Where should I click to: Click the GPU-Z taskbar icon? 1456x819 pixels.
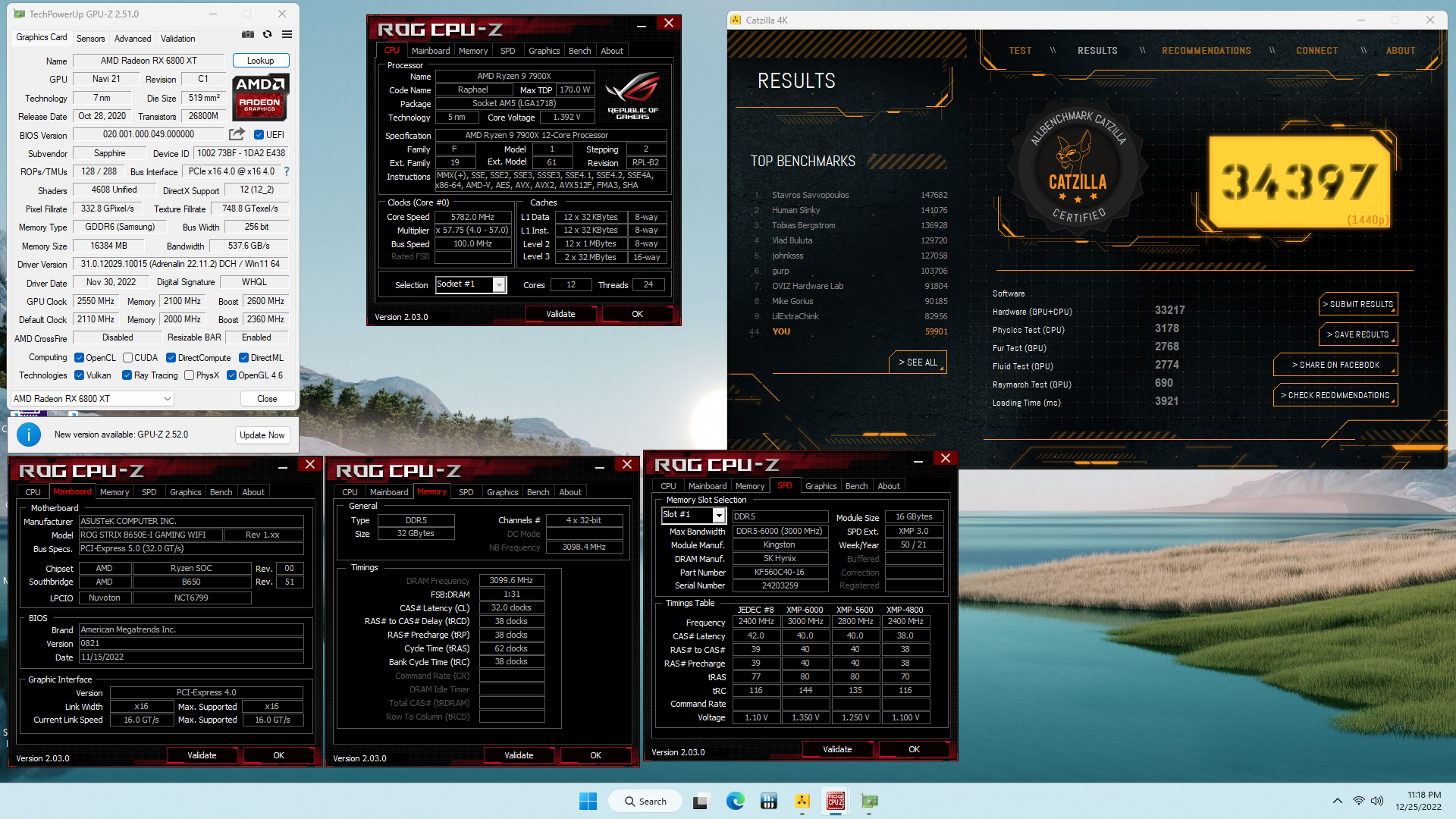[x=869, y=801]
